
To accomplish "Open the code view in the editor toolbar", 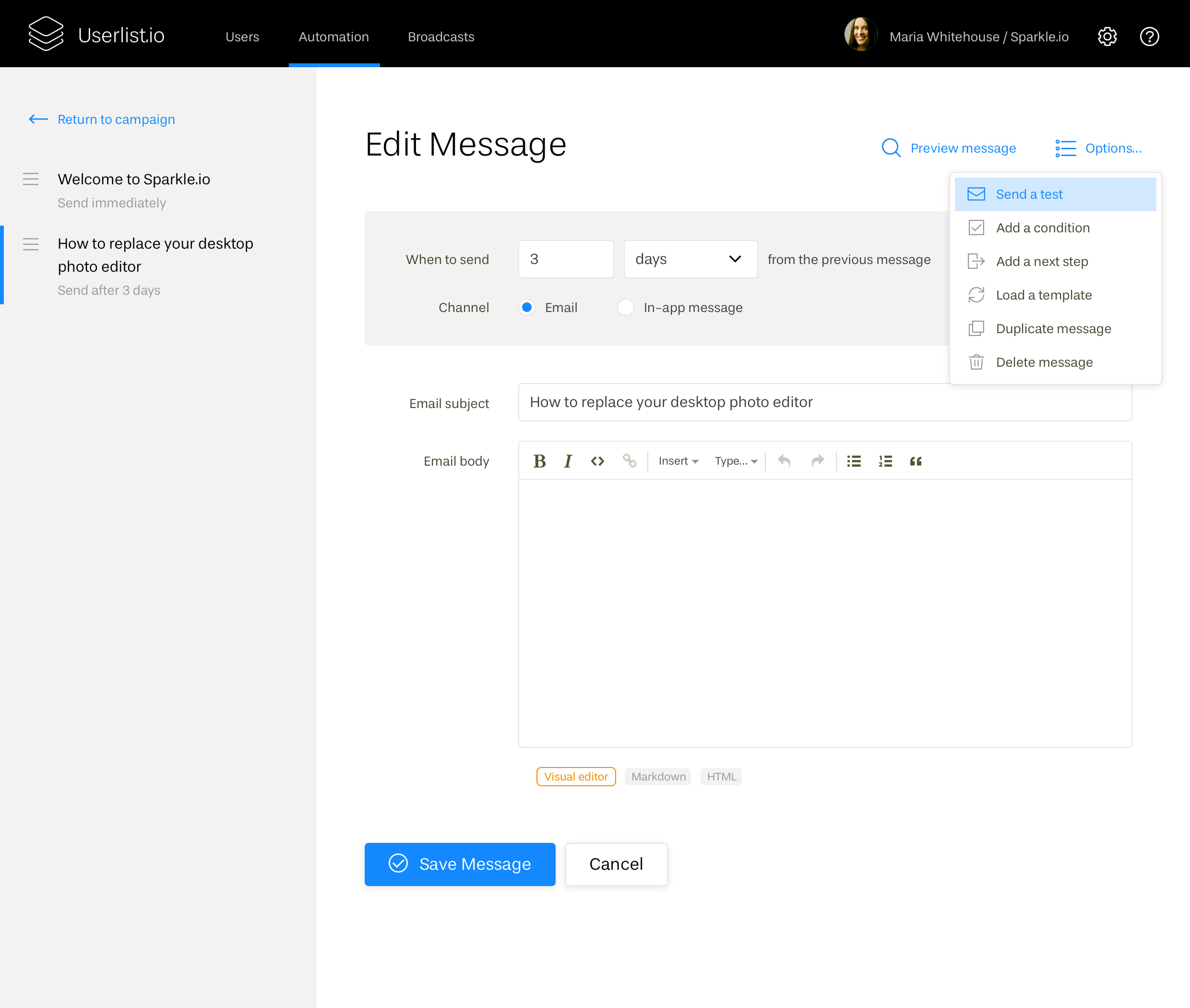I will tap(596, 461).
